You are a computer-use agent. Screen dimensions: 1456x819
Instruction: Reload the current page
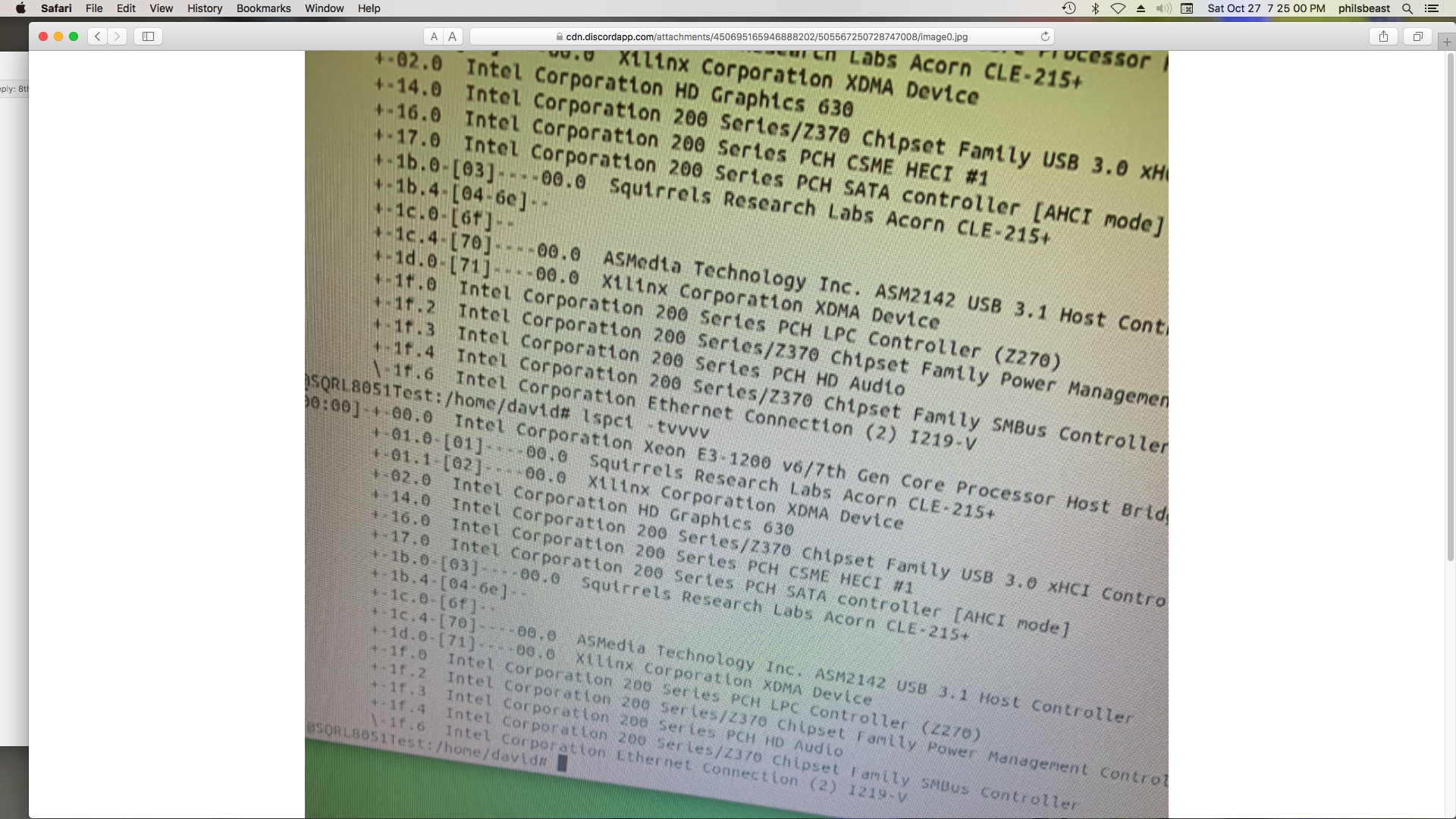(1045, 36)
